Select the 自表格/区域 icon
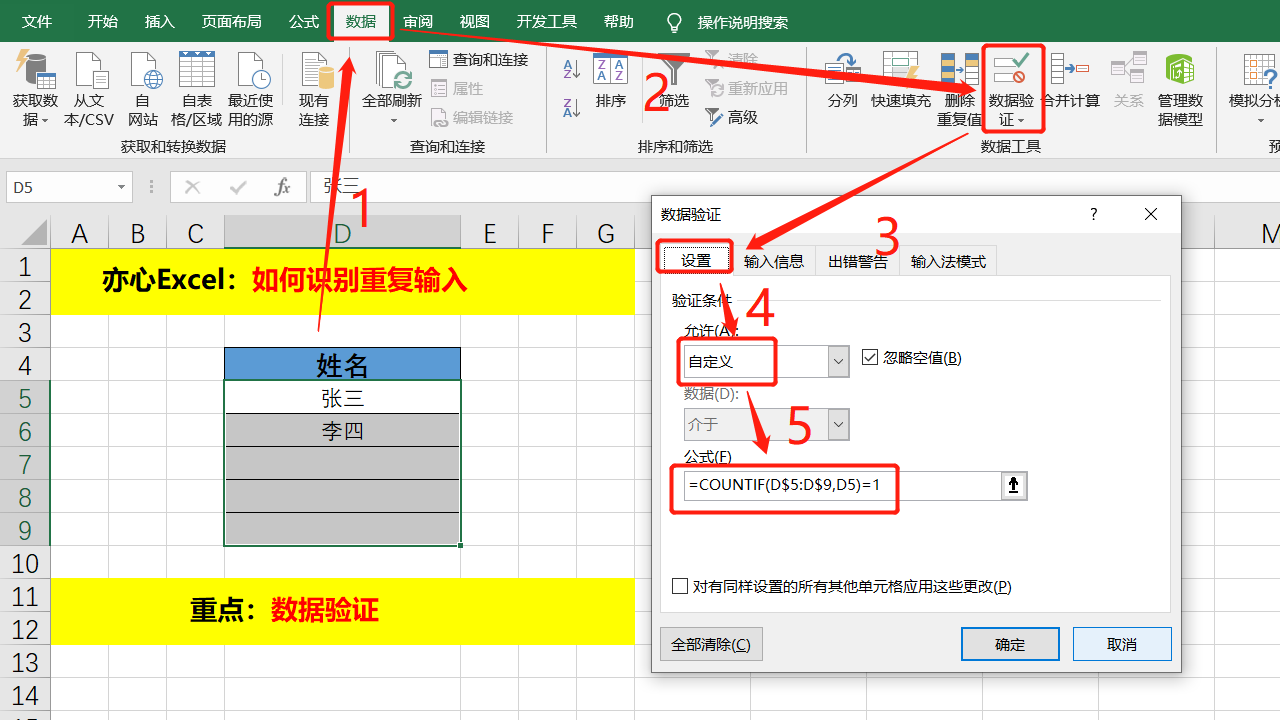1280x720 pixels. (x=196, y=90)
